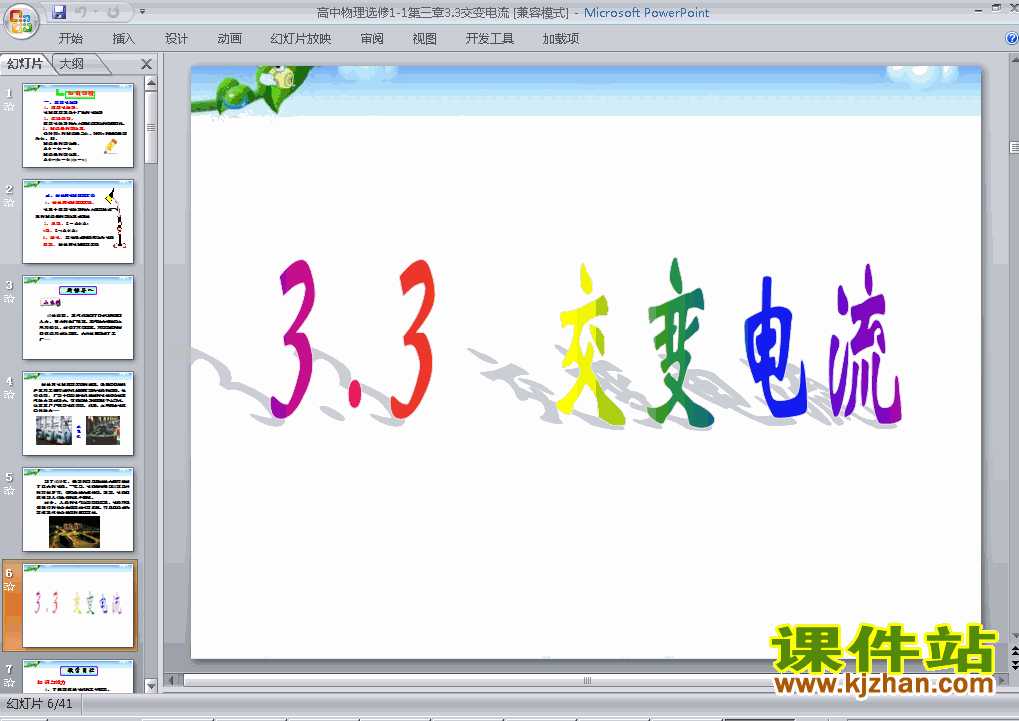The image size is (1019, 721).
Task: Open the 动画 ribbon tab
Action: pos(229,38)
